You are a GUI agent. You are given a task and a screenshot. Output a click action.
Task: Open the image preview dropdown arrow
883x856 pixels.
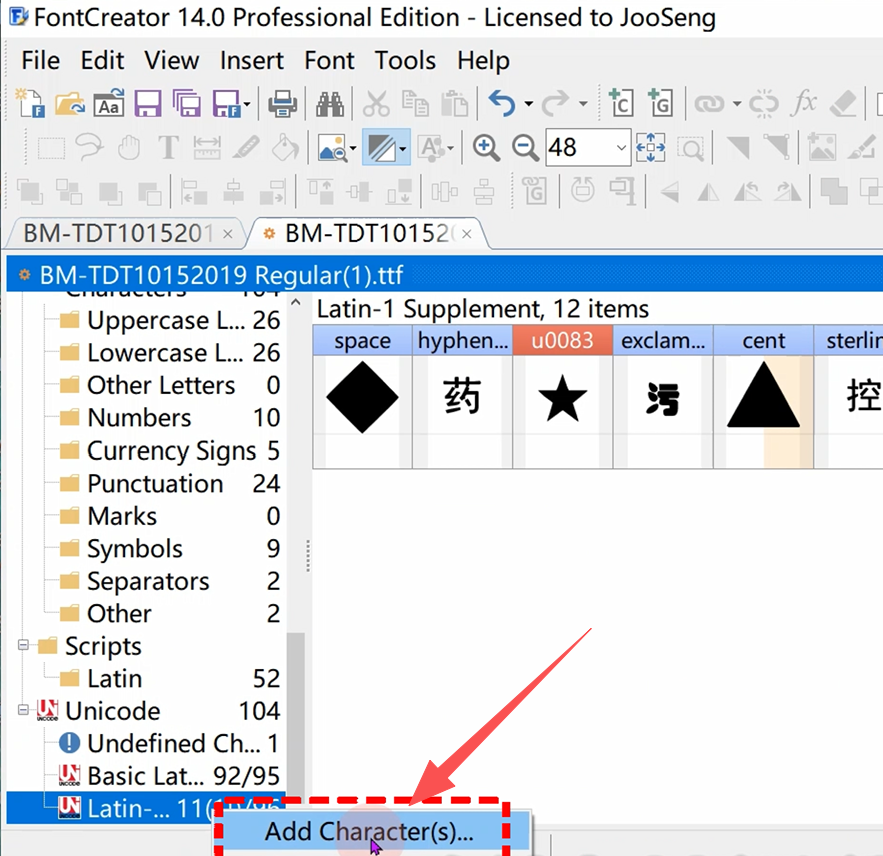[353, 149]
